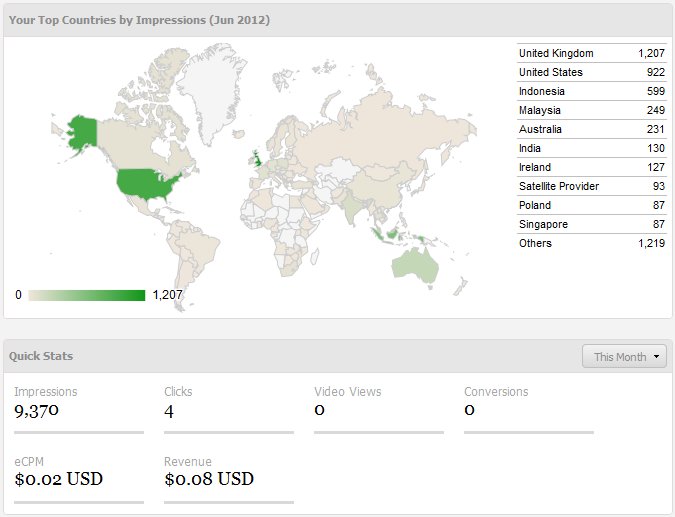Click the 249 value for Malaysia

point(656,110)
